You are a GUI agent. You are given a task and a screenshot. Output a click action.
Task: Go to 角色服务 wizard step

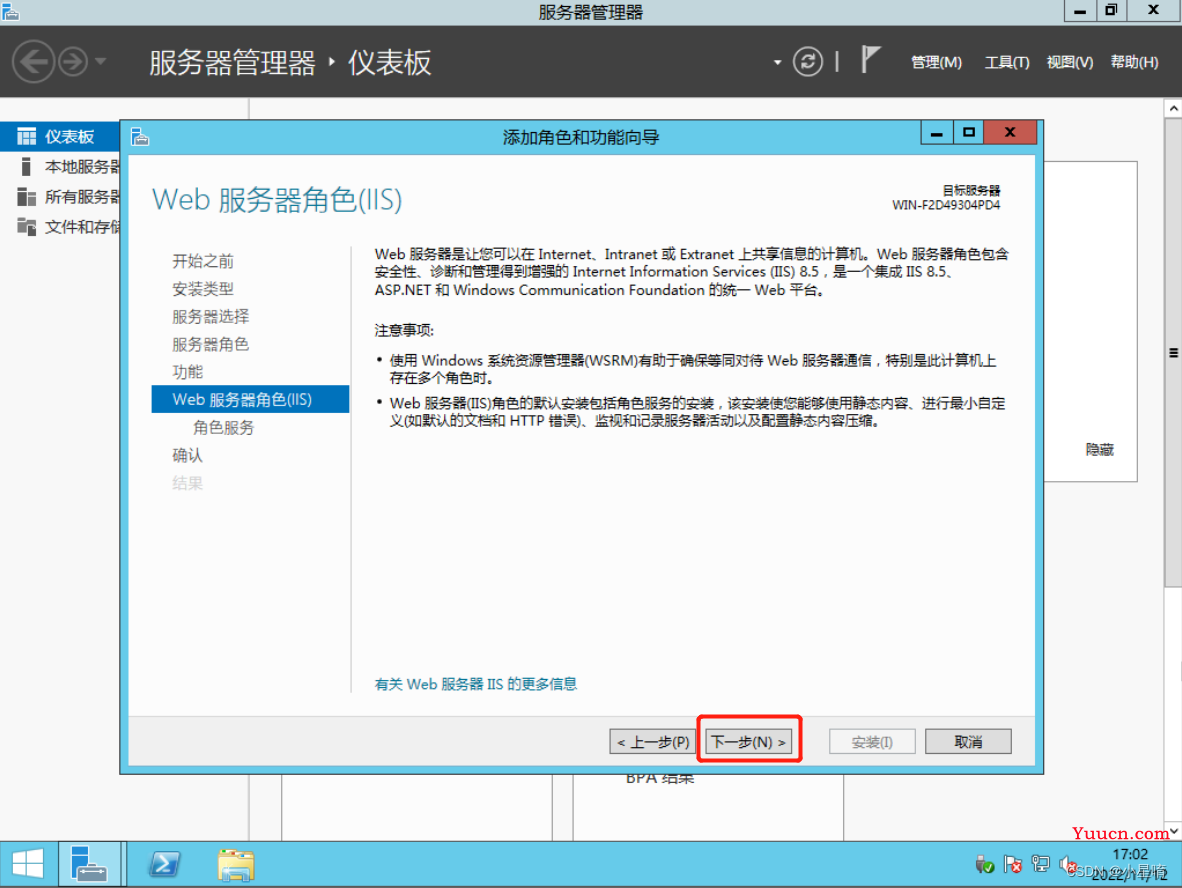click(224, 428)
